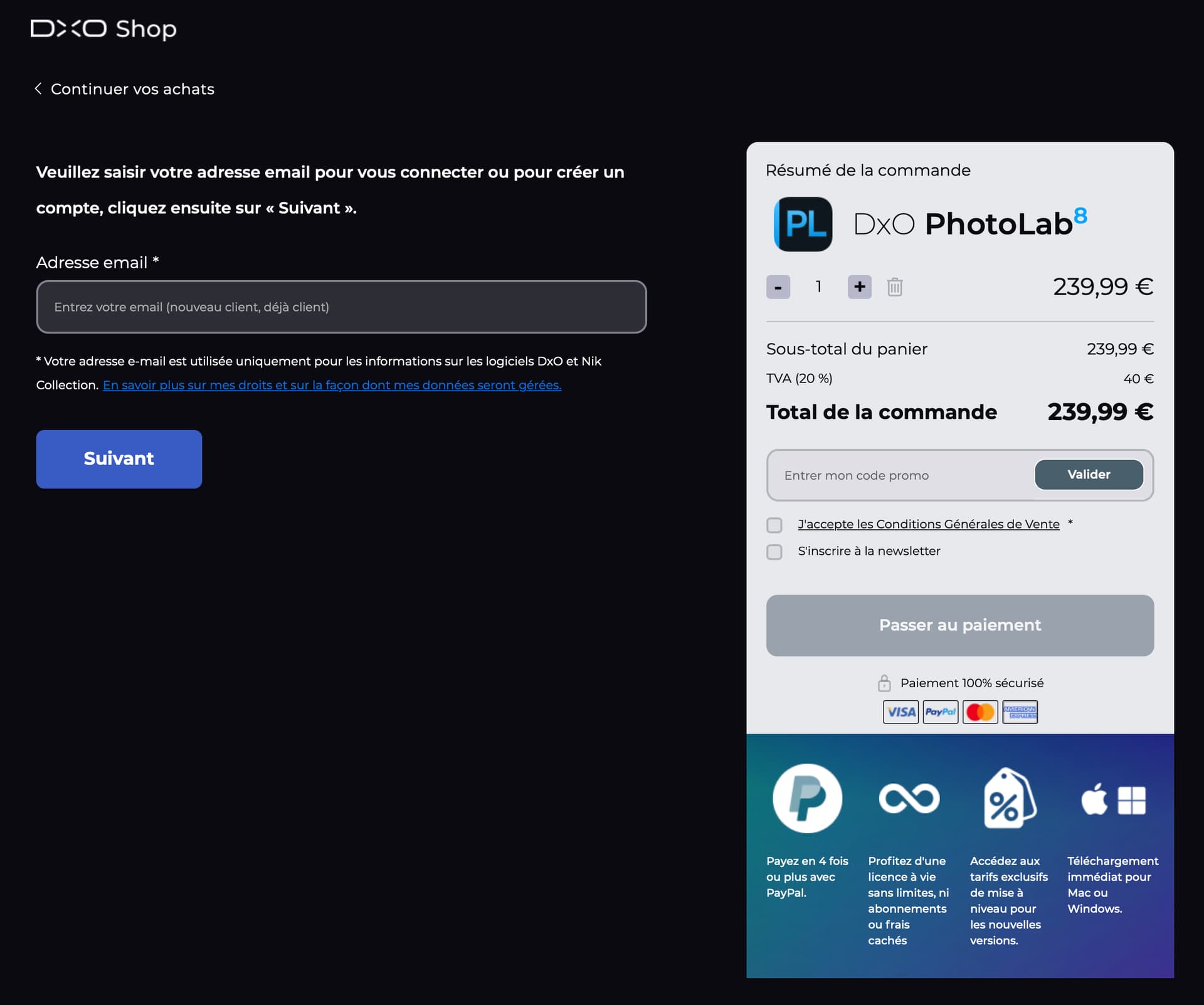Click the infinity lifetime licence icon
This screenshot has height=1005, width=1204.
[909, 799]
